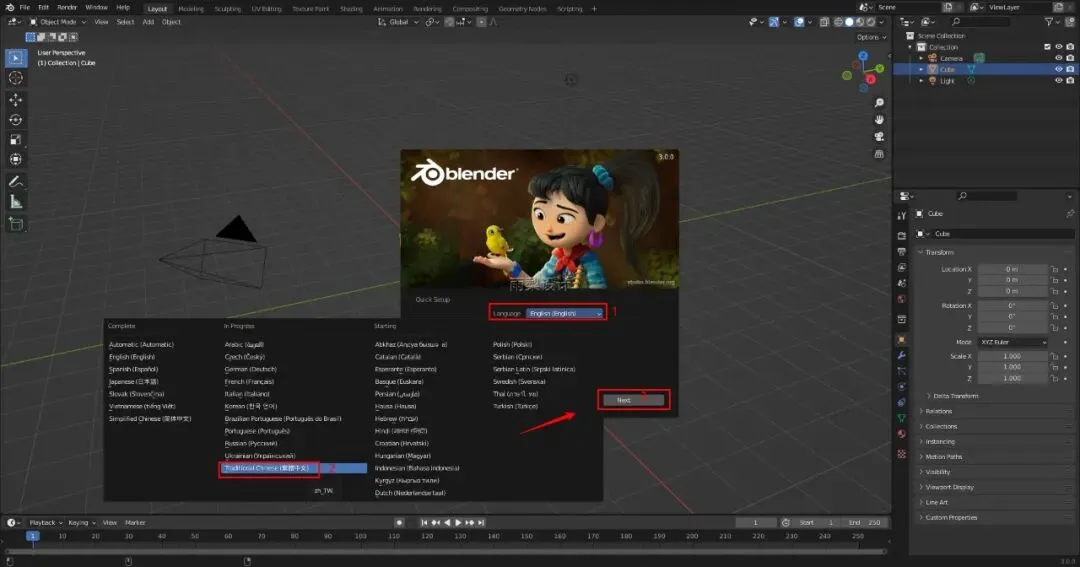This screenshot has width=1080, height=567.
Task: Expand the Relations panel
Action: tap(938, 411)
